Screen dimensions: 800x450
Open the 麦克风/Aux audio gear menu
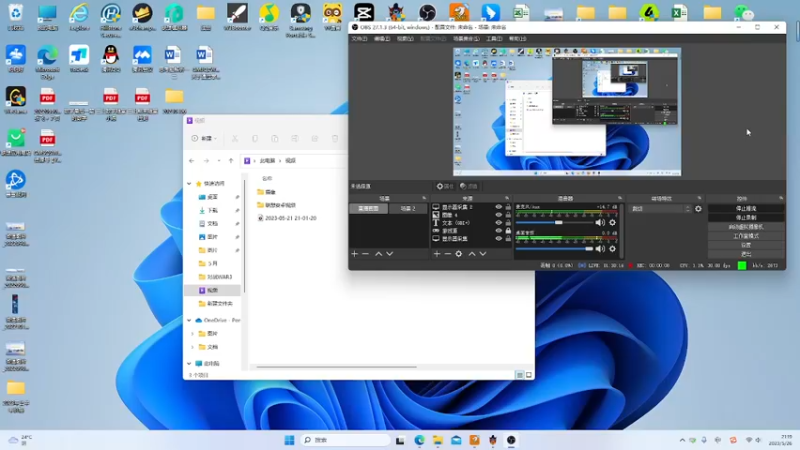click(612, 222)
